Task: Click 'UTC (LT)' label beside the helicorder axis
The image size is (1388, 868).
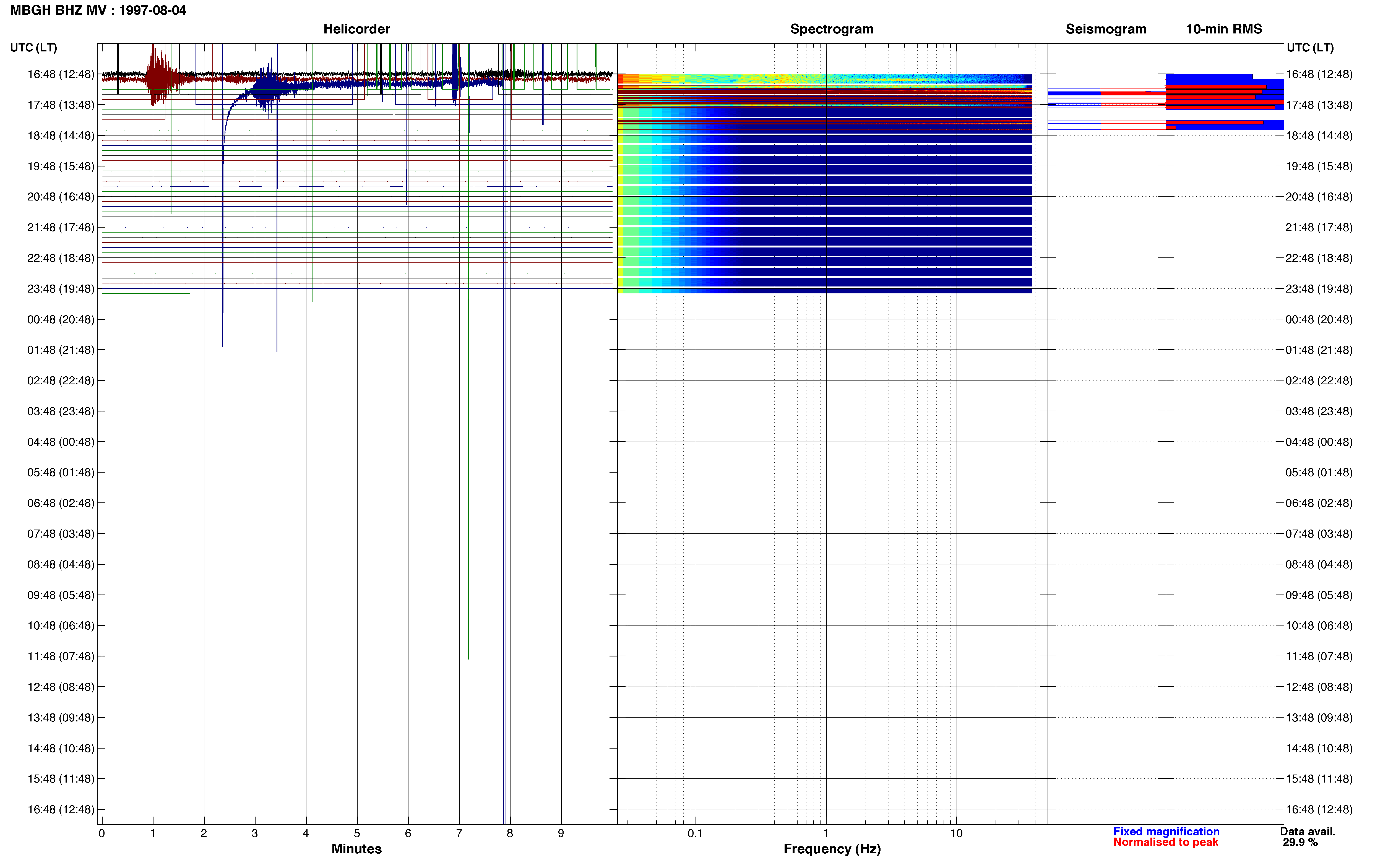Action: (x=33, y=48)
